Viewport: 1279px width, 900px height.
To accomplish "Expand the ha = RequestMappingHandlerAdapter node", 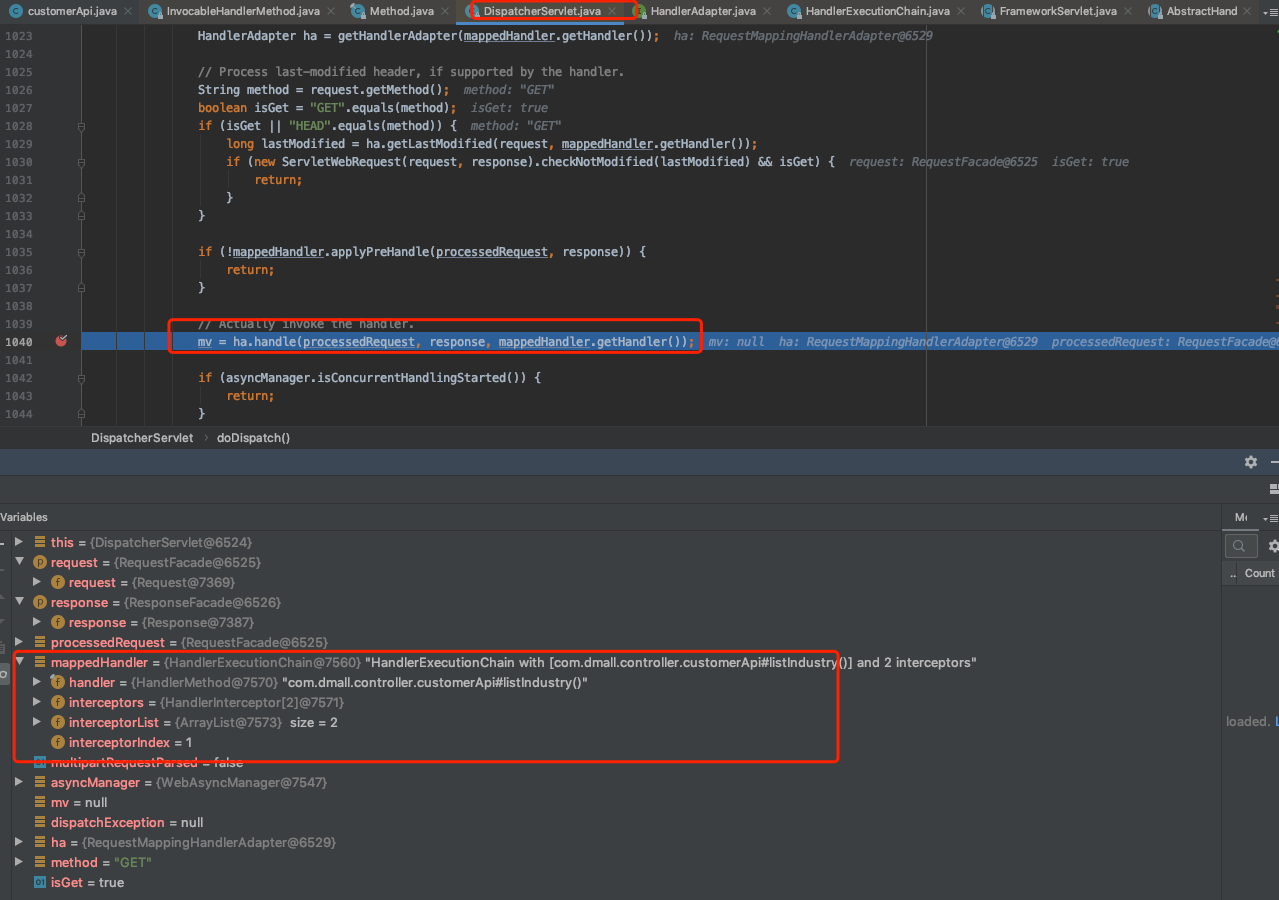I will pos(18,842).
